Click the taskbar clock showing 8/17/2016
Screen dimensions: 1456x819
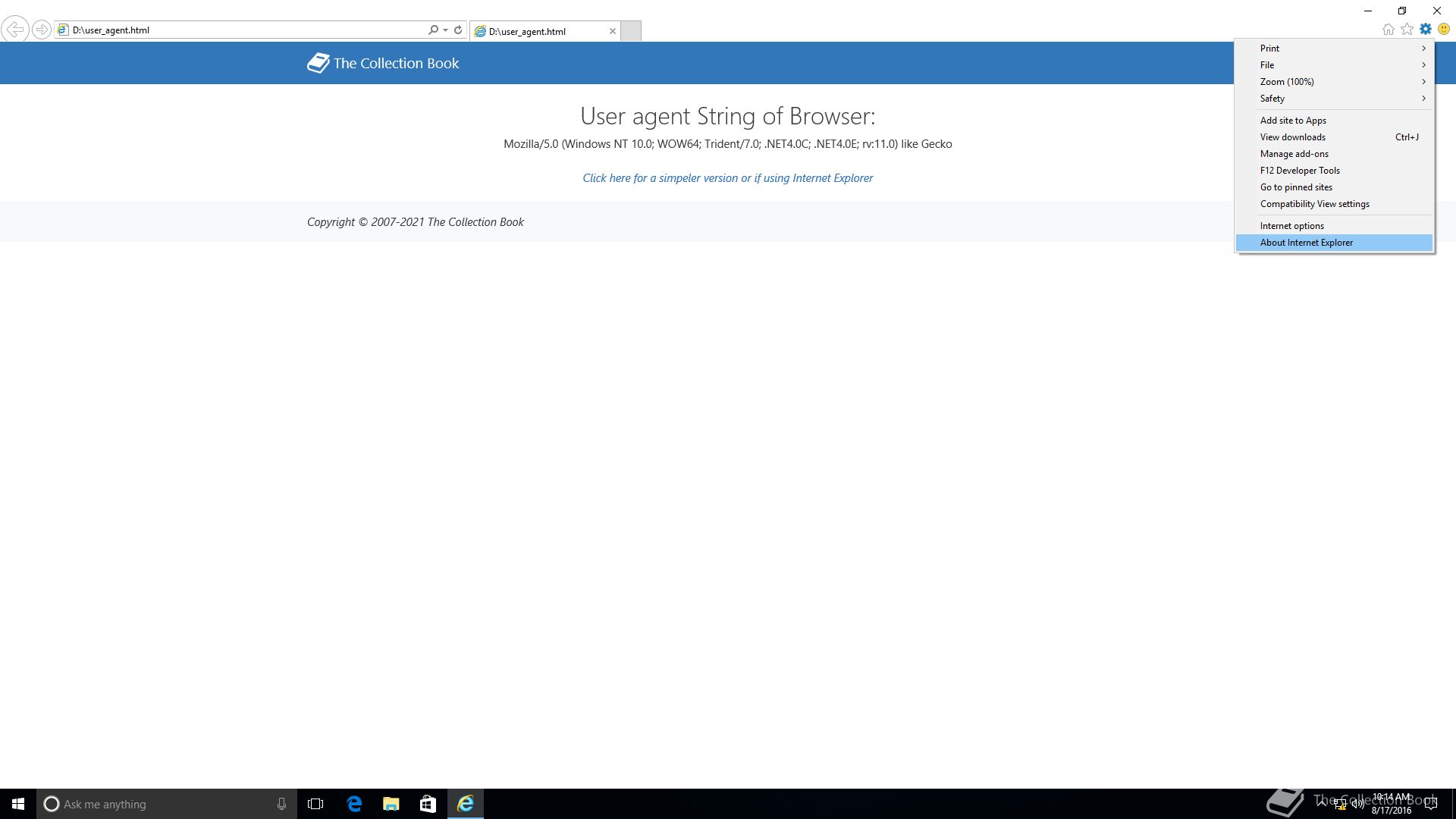point(1392,804)
